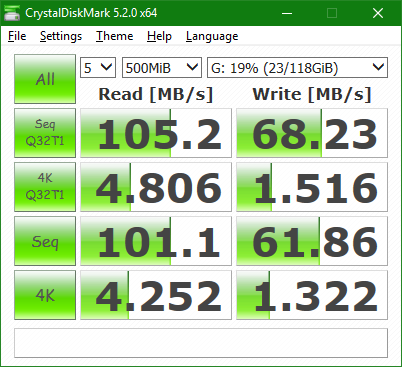This screenshot has height=367, width=402.
Task: Expand the test count dropdown showing 5
Action: pos(98,68)
